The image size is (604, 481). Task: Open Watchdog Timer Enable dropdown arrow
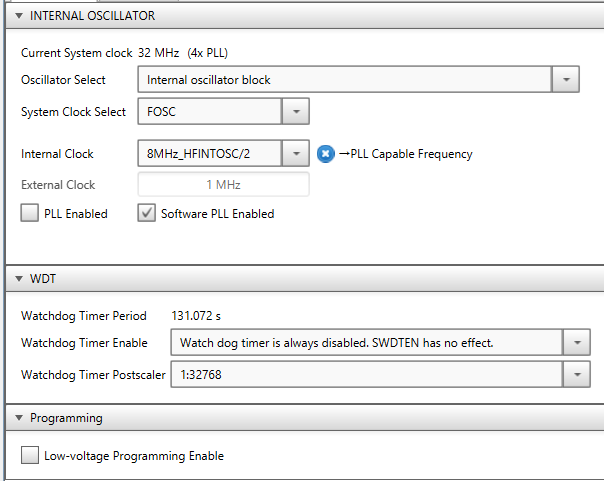(x=576, y=343)
